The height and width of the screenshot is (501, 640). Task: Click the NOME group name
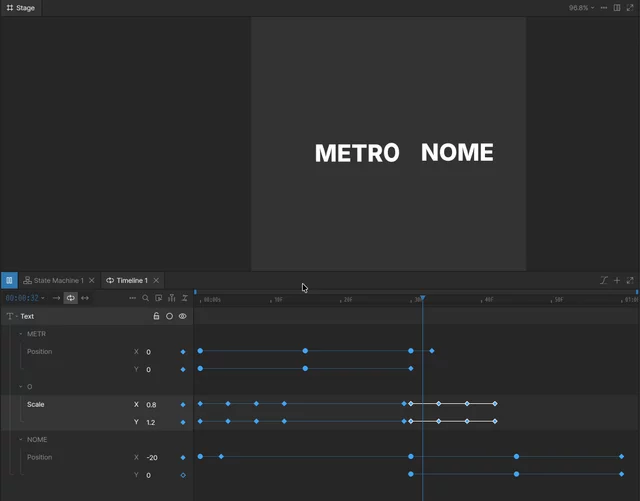click(x=37, y=440)
